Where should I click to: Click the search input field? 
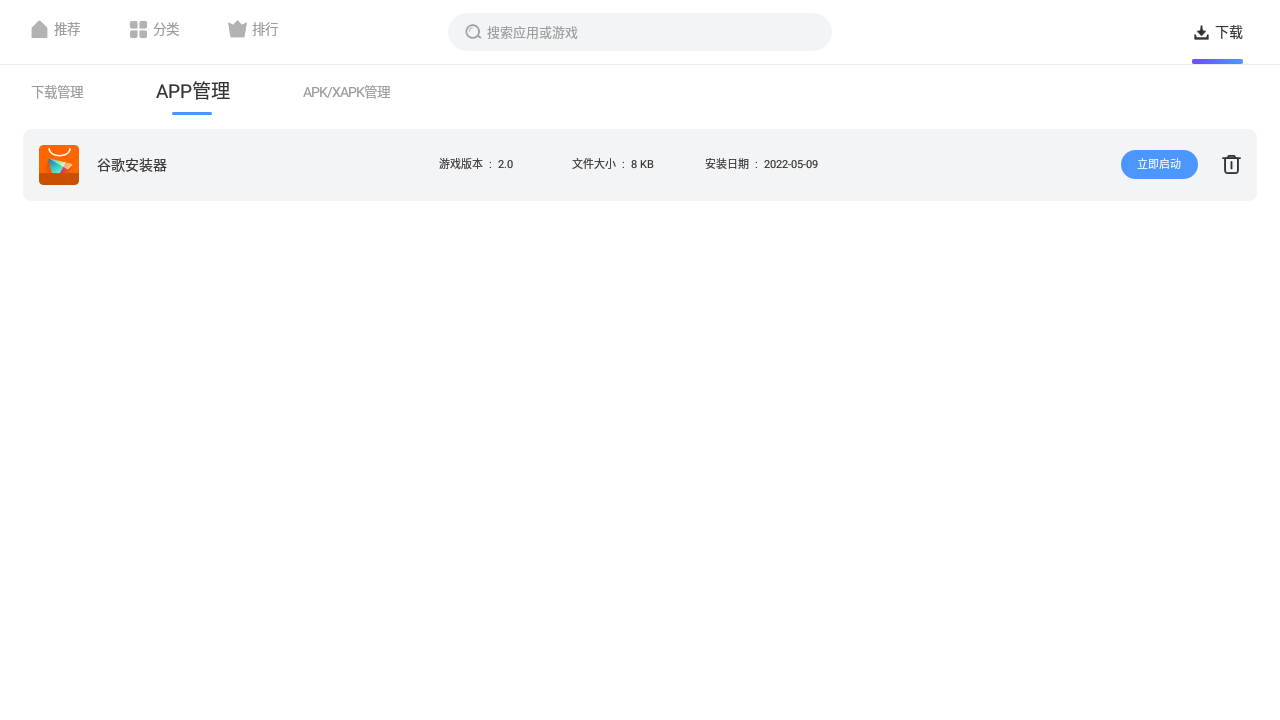[x=640, y=31]
